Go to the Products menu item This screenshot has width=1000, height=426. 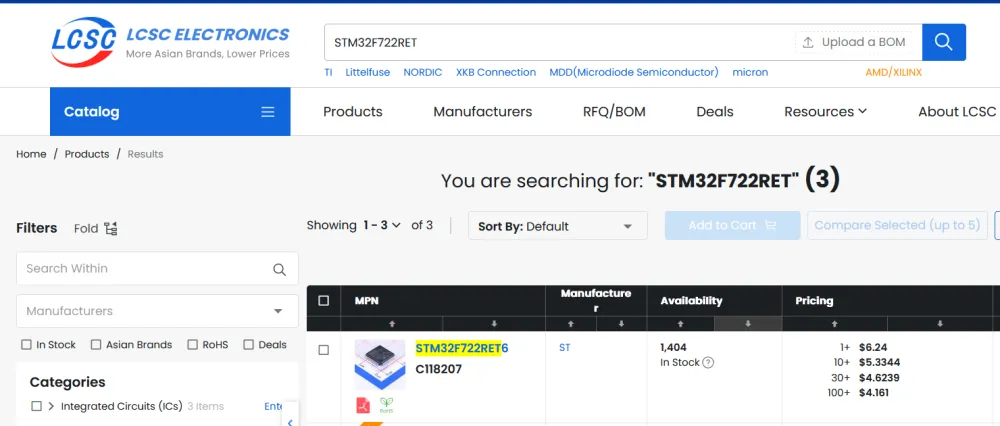353,112
